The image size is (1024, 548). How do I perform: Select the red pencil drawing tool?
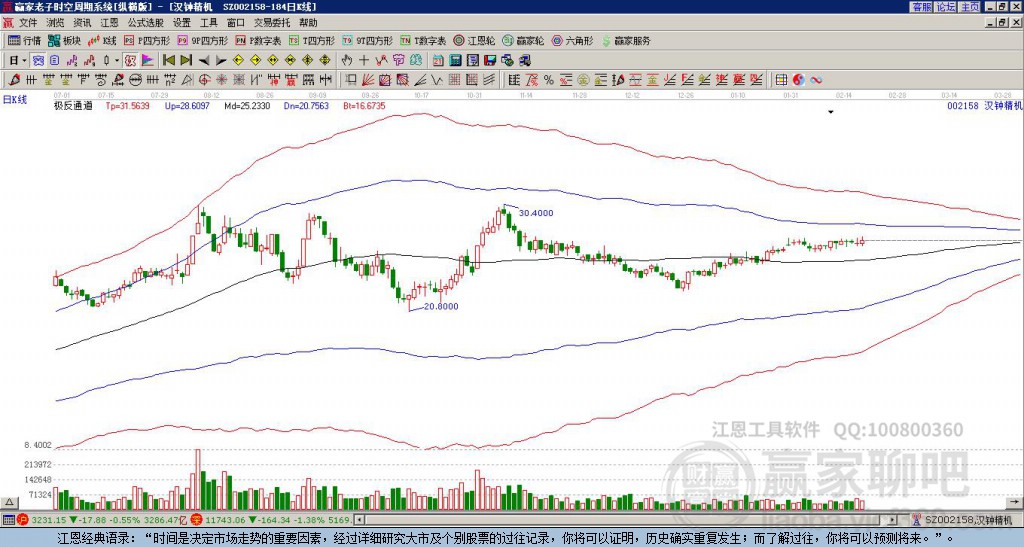pyautogui.click(x=14, y=80)
